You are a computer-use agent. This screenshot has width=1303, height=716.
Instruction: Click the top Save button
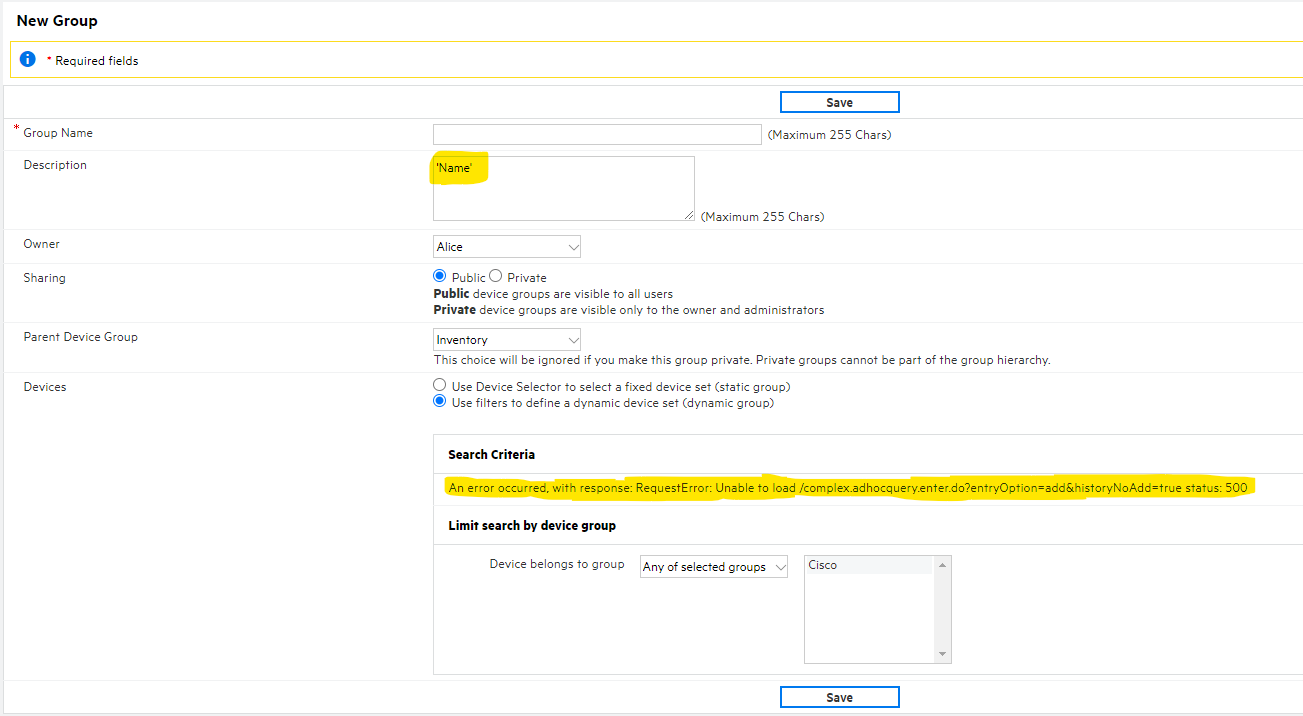[839, 102]
